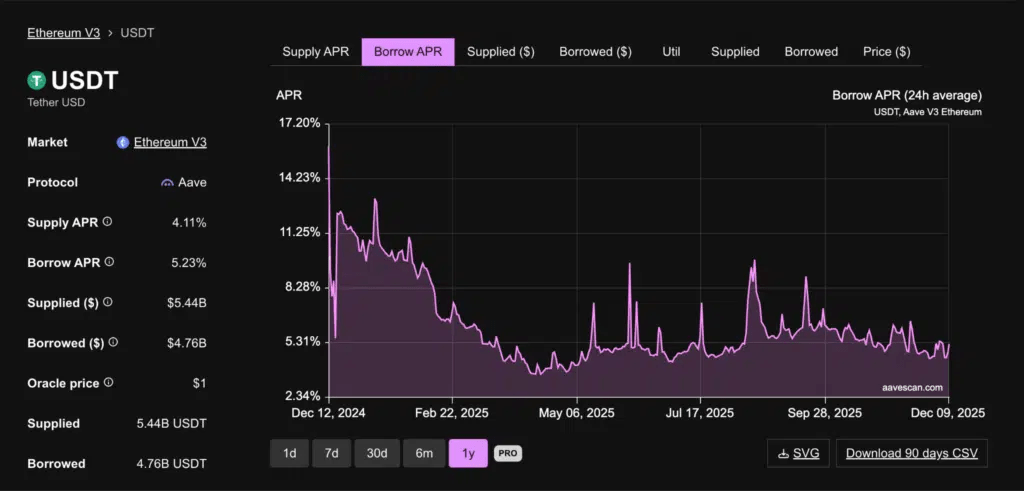
Task: Open the Supplied ($) info icon
Action: point(108,302)
